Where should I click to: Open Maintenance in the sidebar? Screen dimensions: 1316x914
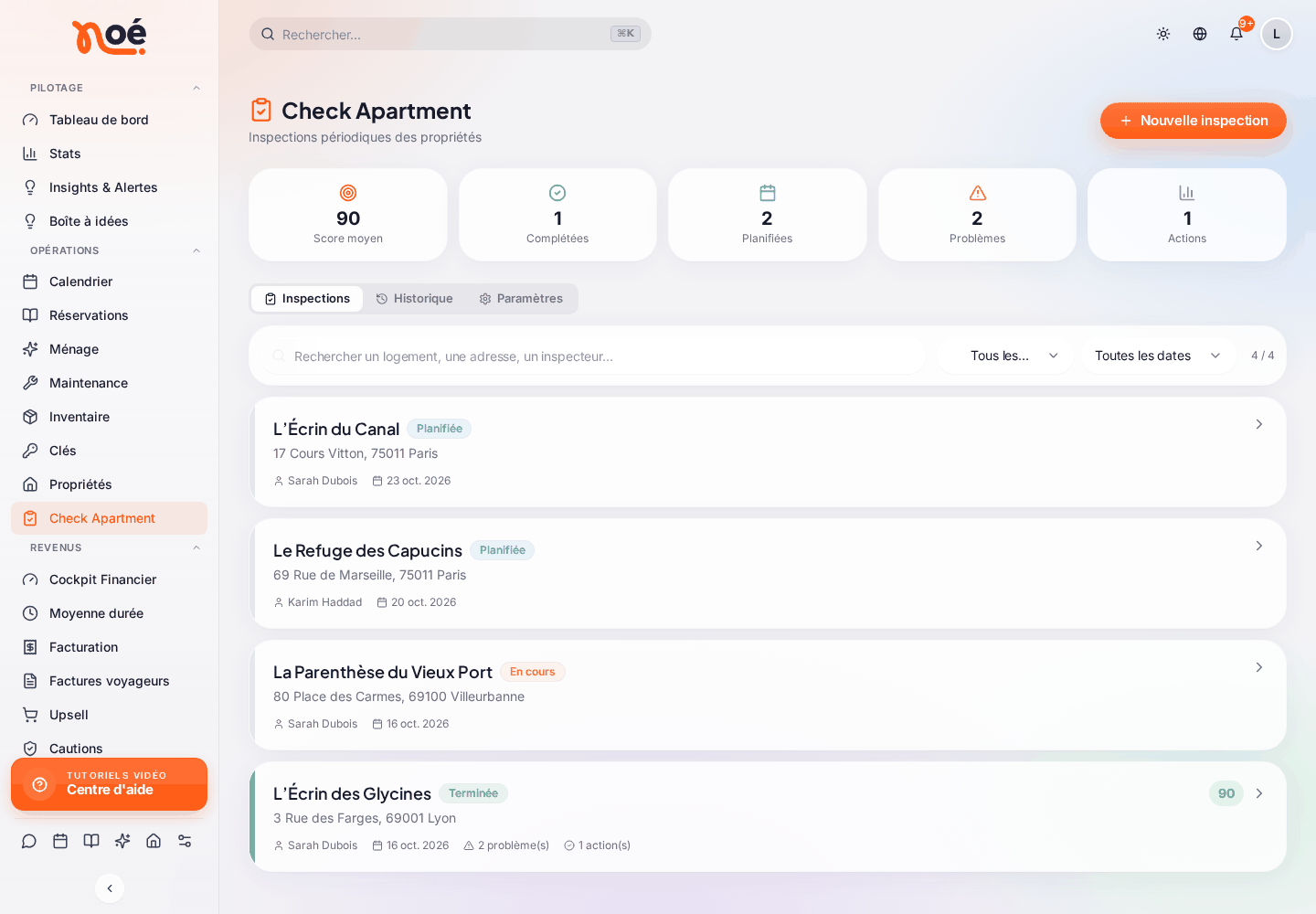109,383
